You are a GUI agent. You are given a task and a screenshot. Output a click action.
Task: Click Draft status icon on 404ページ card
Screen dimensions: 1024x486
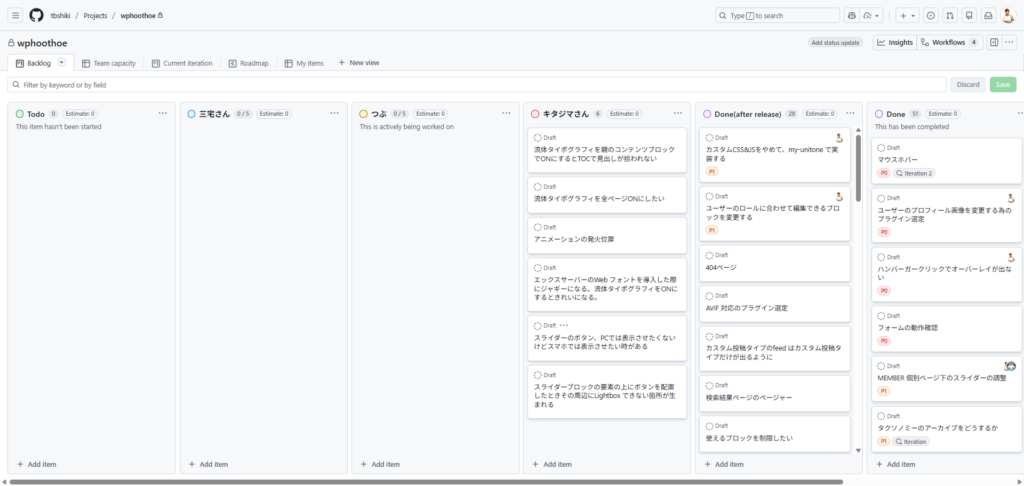709,255
